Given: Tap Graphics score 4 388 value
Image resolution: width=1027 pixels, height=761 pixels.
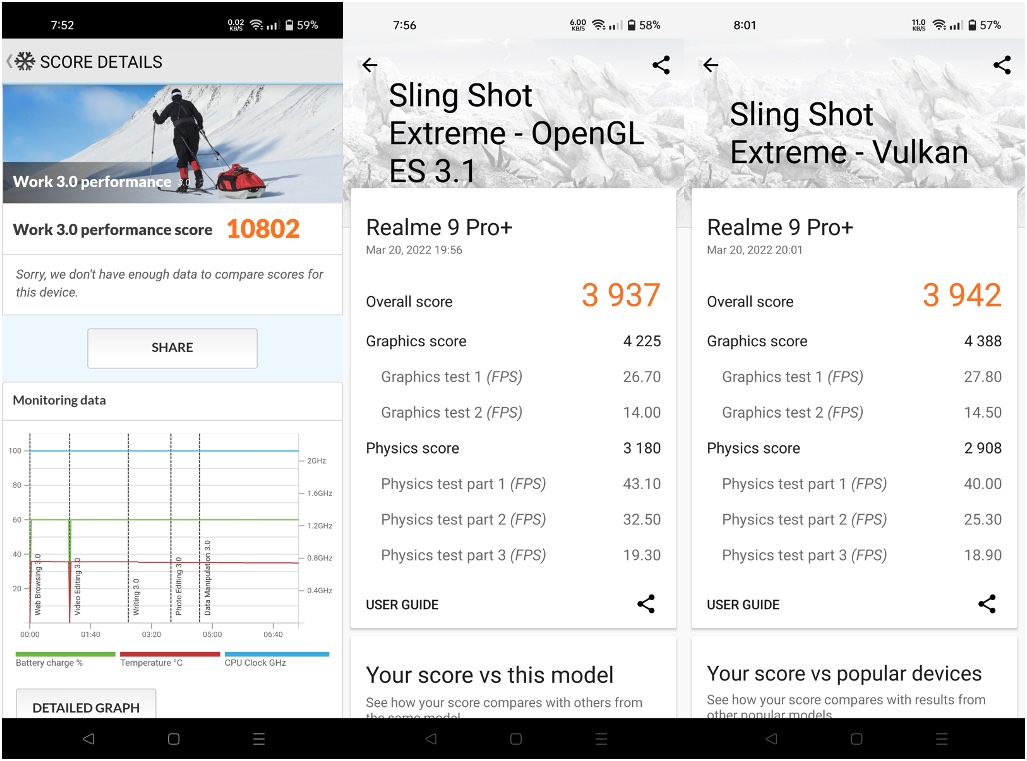Looking at the screenshot, I should tap(982, 341).
